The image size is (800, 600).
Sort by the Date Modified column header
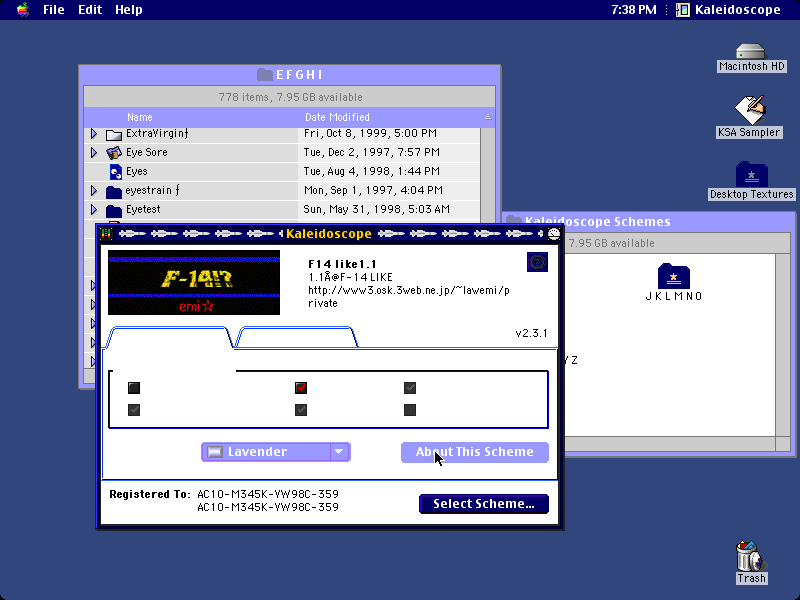tap(337, 117)
